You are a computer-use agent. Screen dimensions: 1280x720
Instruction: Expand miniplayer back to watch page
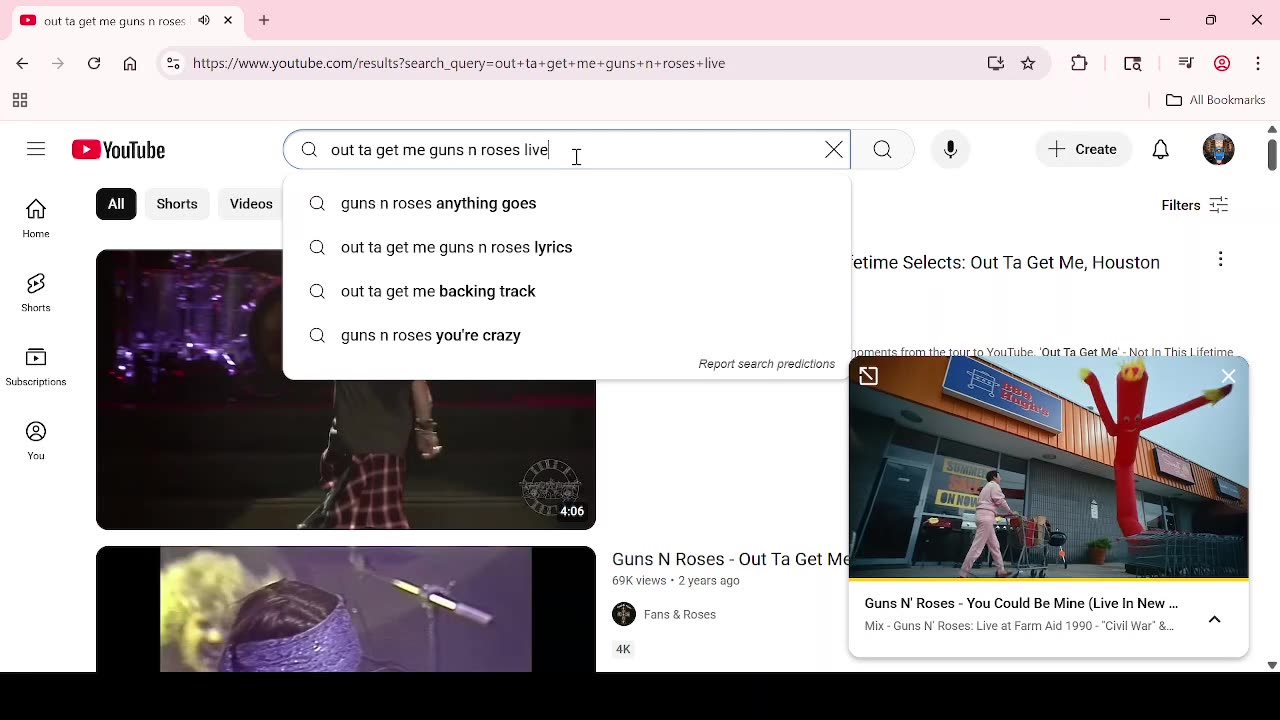pyautogui.click(x=868, y=376)
